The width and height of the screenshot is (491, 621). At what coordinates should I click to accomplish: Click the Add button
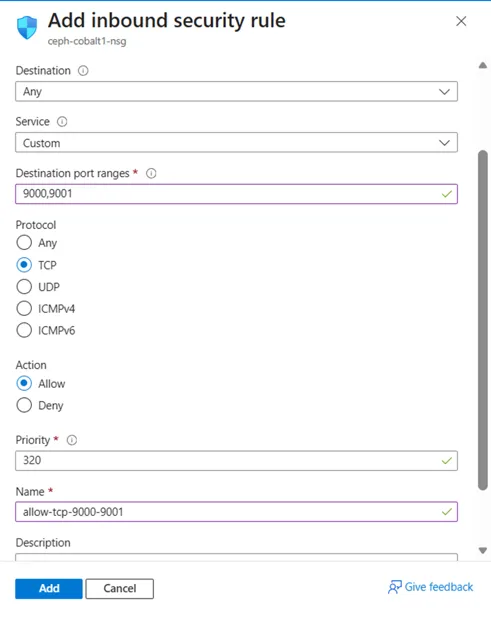(49, 589)
